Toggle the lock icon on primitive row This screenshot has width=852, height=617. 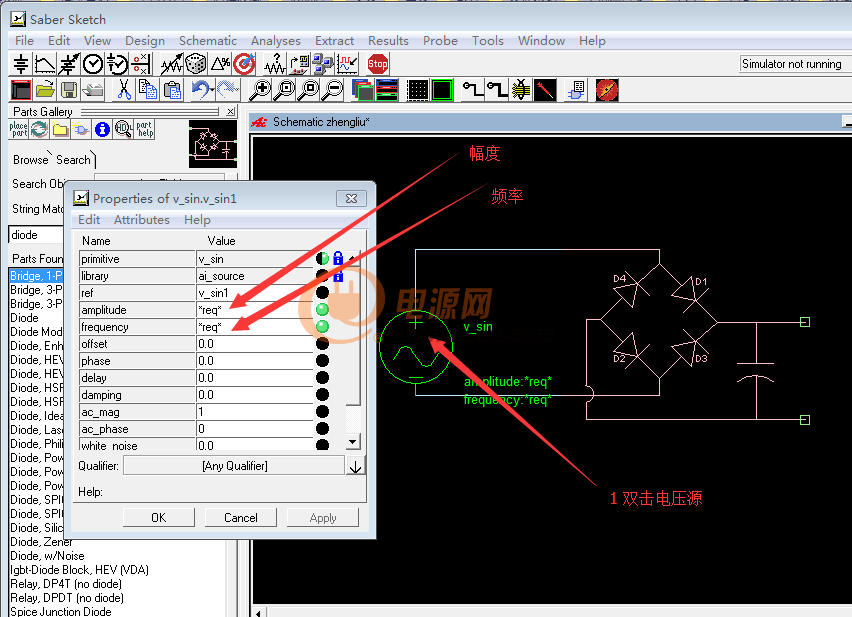[338, 259]
